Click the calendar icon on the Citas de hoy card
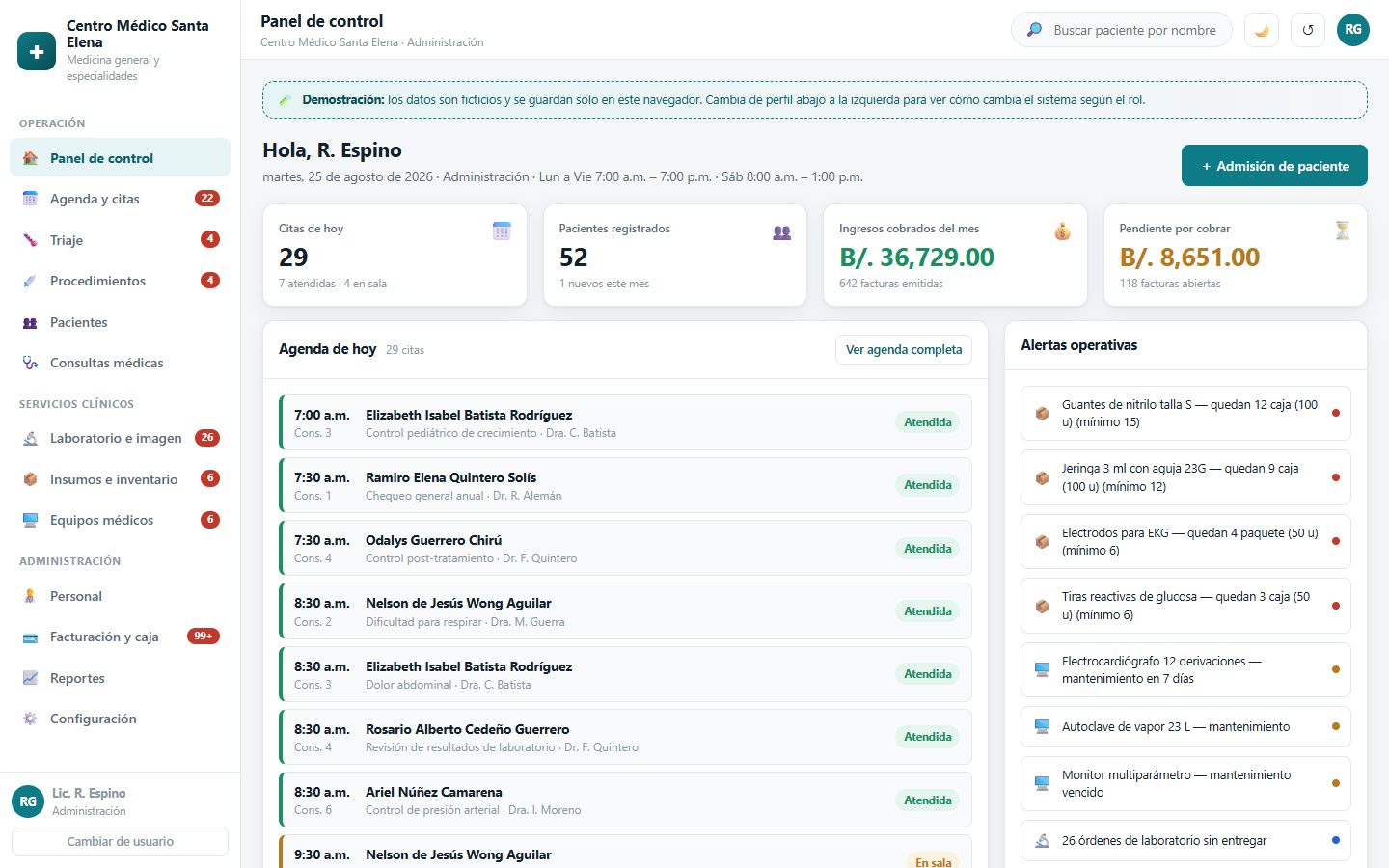The width and height of the screenshot is (1389, 868). pyautogui.click(x=502, y=231)
